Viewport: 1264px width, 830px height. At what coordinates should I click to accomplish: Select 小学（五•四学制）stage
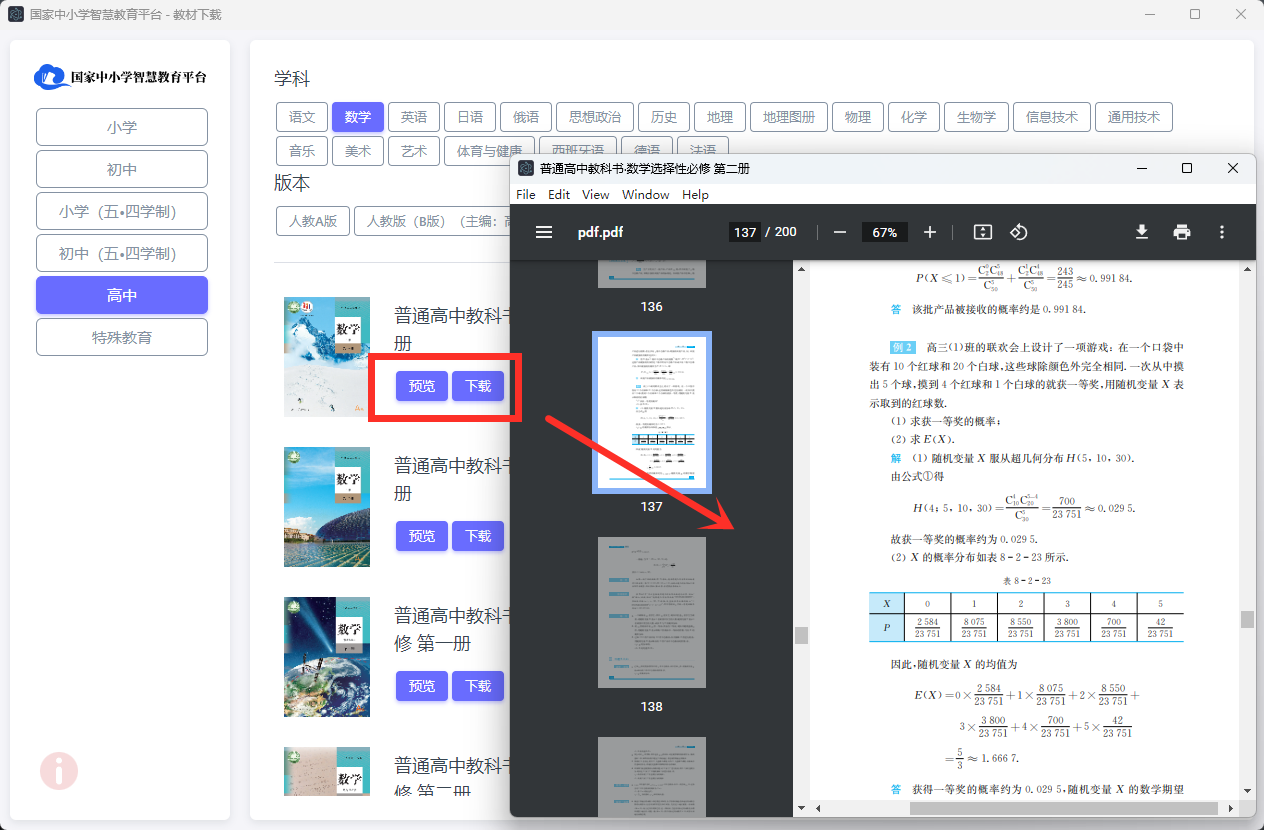point(122,211)
